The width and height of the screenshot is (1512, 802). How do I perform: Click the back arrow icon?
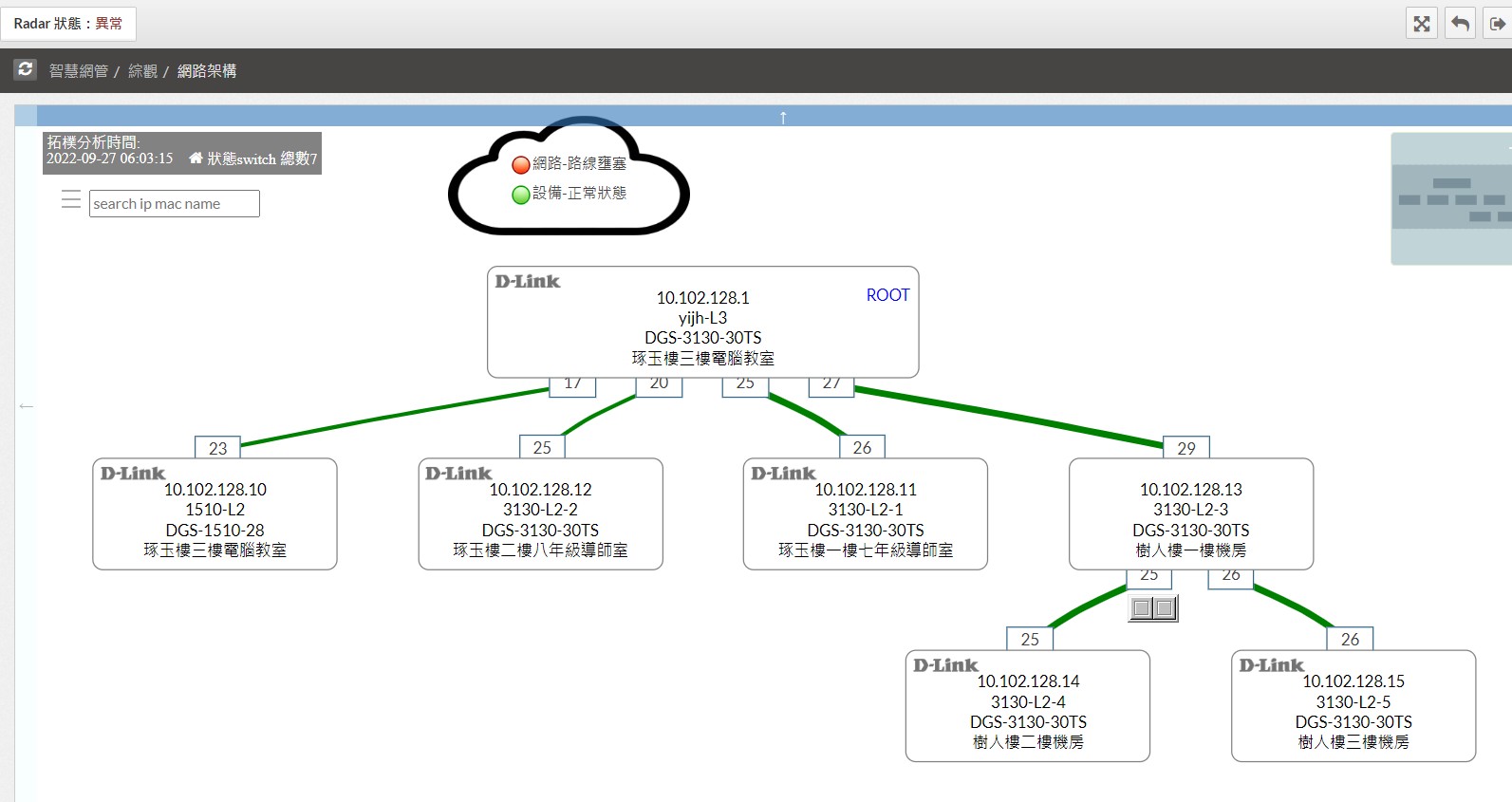(1460, 24)
